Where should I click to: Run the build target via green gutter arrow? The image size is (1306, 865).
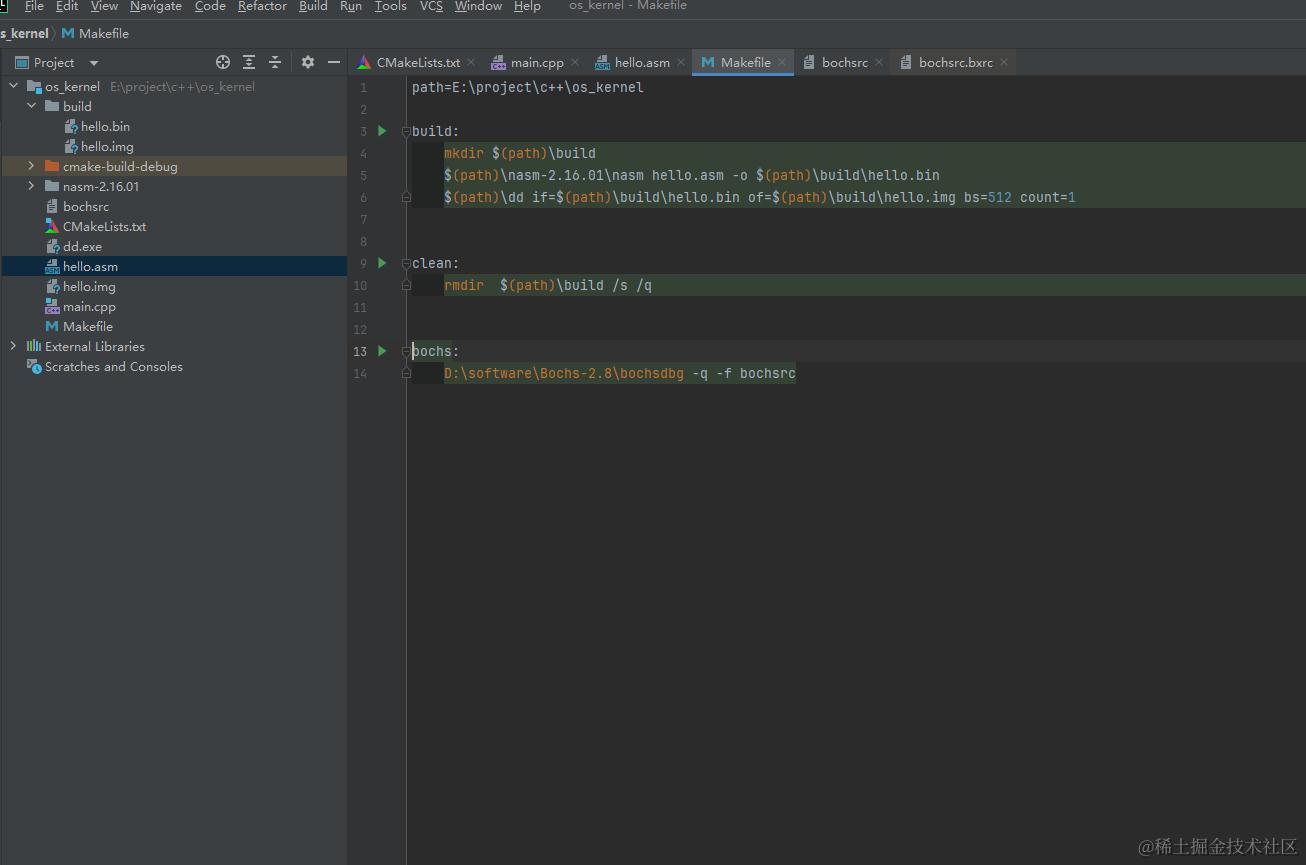pos(381,130)
